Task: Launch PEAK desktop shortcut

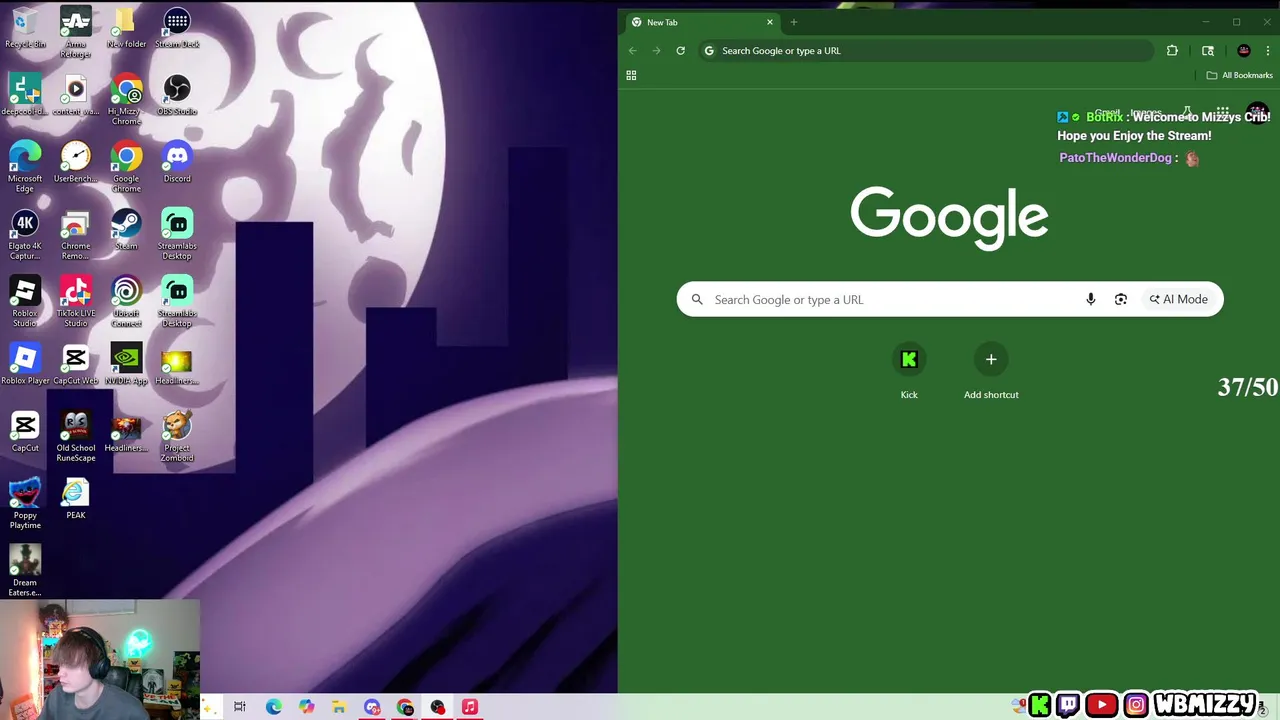Action: point(76,498)
